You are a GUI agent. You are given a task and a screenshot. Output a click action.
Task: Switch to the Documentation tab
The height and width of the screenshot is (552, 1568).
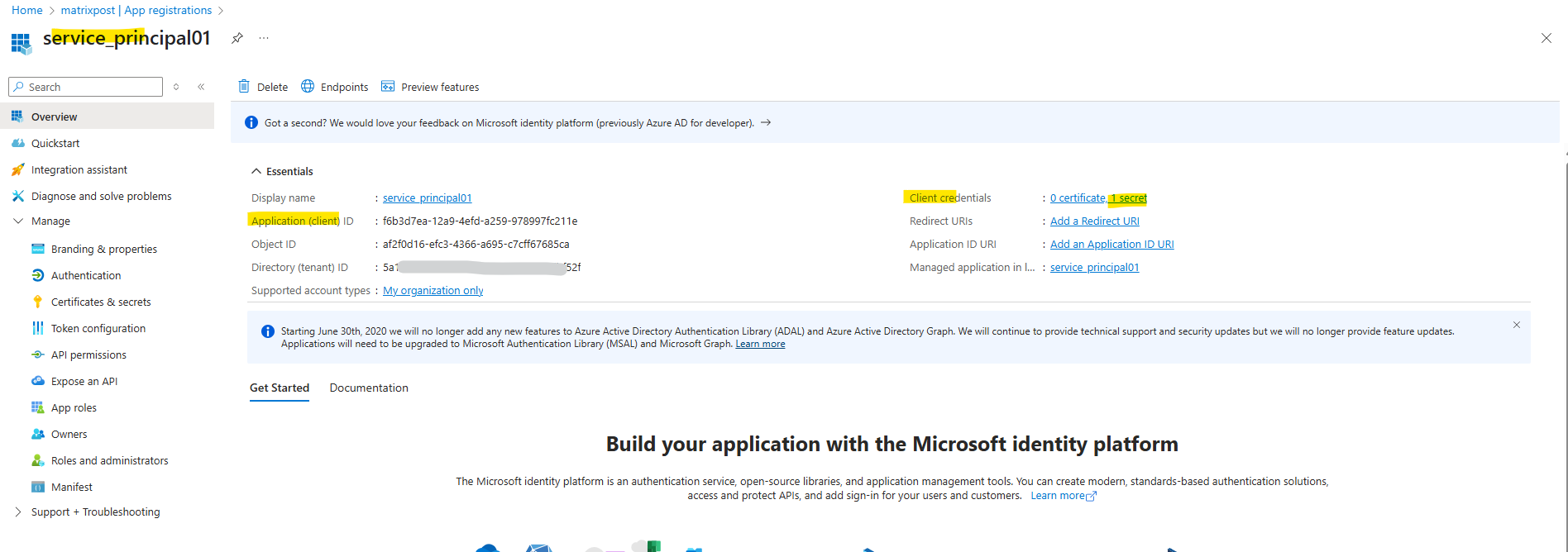(369, 388)
